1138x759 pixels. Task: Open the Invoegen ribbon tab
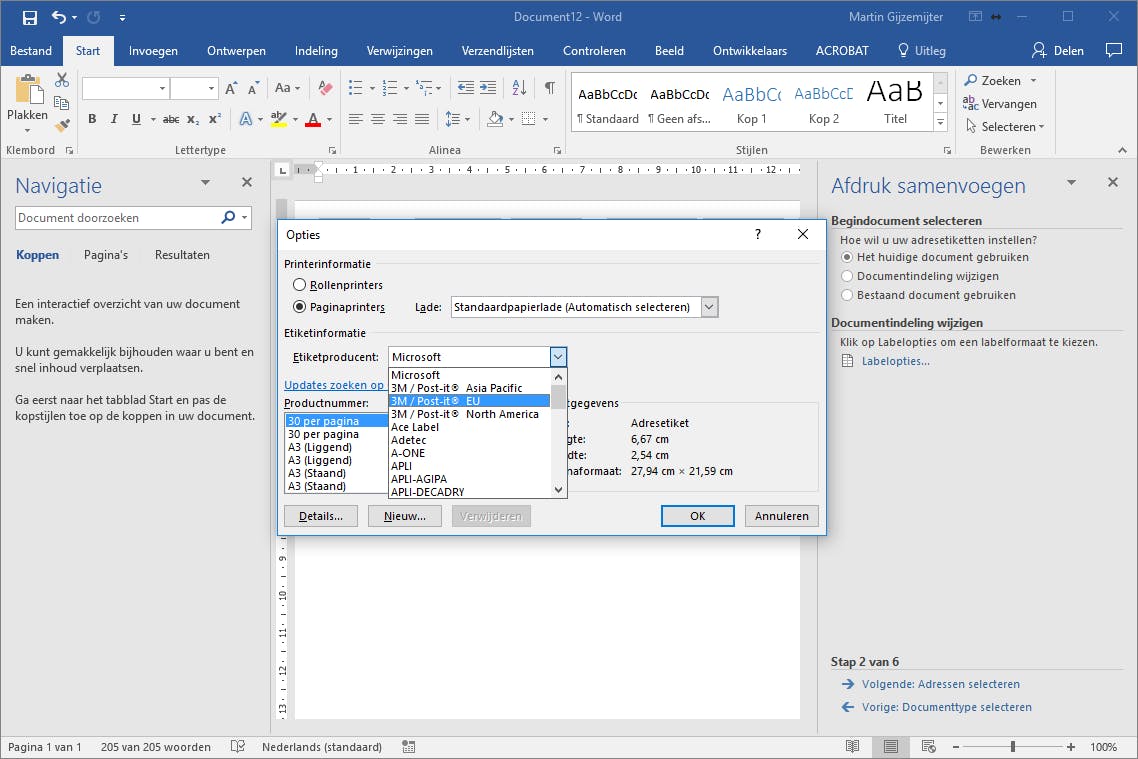pos(153,51)
